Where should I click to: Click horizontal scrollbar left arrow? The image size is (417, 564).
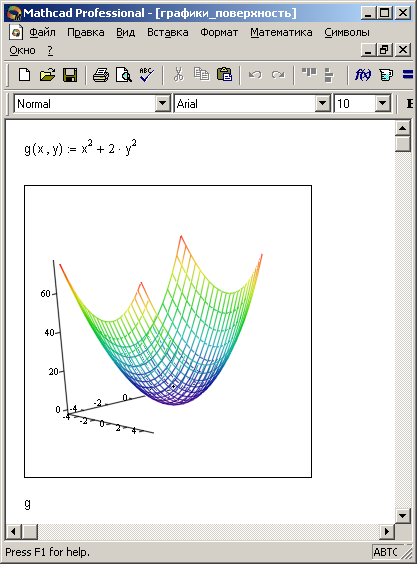pos(13,532)
